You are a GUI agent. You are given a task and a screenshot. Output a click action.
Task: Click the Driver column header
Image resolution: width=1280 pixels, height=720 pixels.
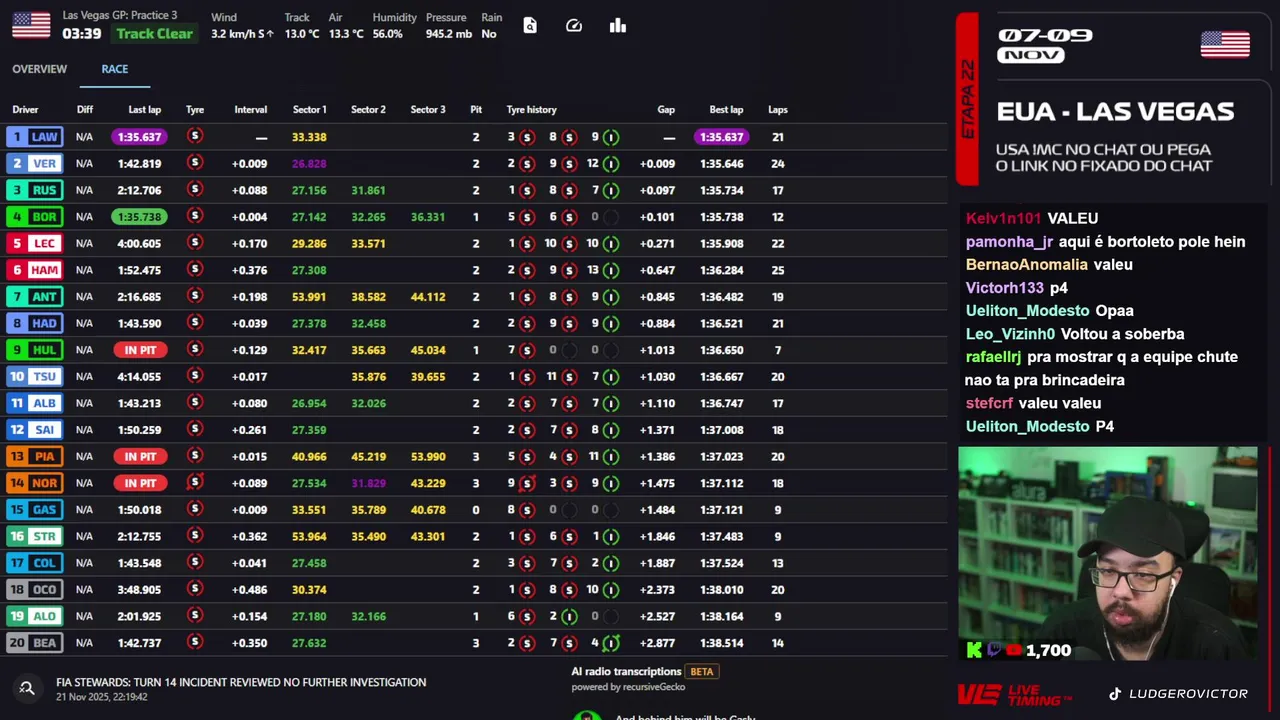(x=25, y=110)
